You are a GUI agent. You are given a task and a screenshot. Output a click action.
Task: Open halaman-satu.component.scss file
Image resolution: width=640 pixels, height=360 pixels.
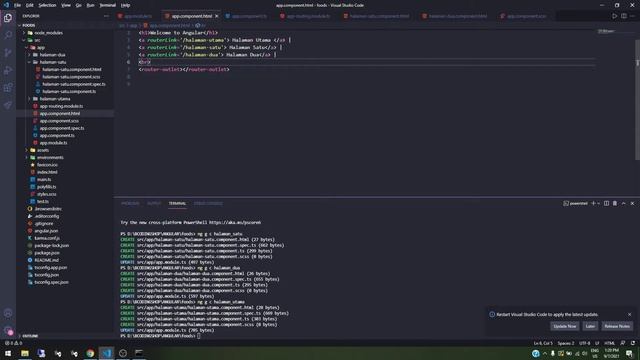pyautogui.click(x=71, y=77)
